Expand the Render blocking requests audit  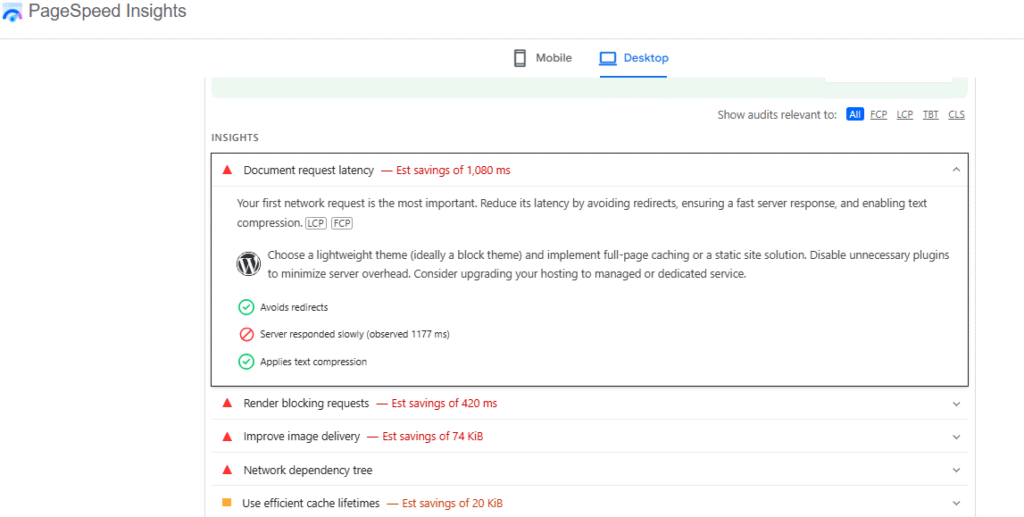(x=956, y=404)
